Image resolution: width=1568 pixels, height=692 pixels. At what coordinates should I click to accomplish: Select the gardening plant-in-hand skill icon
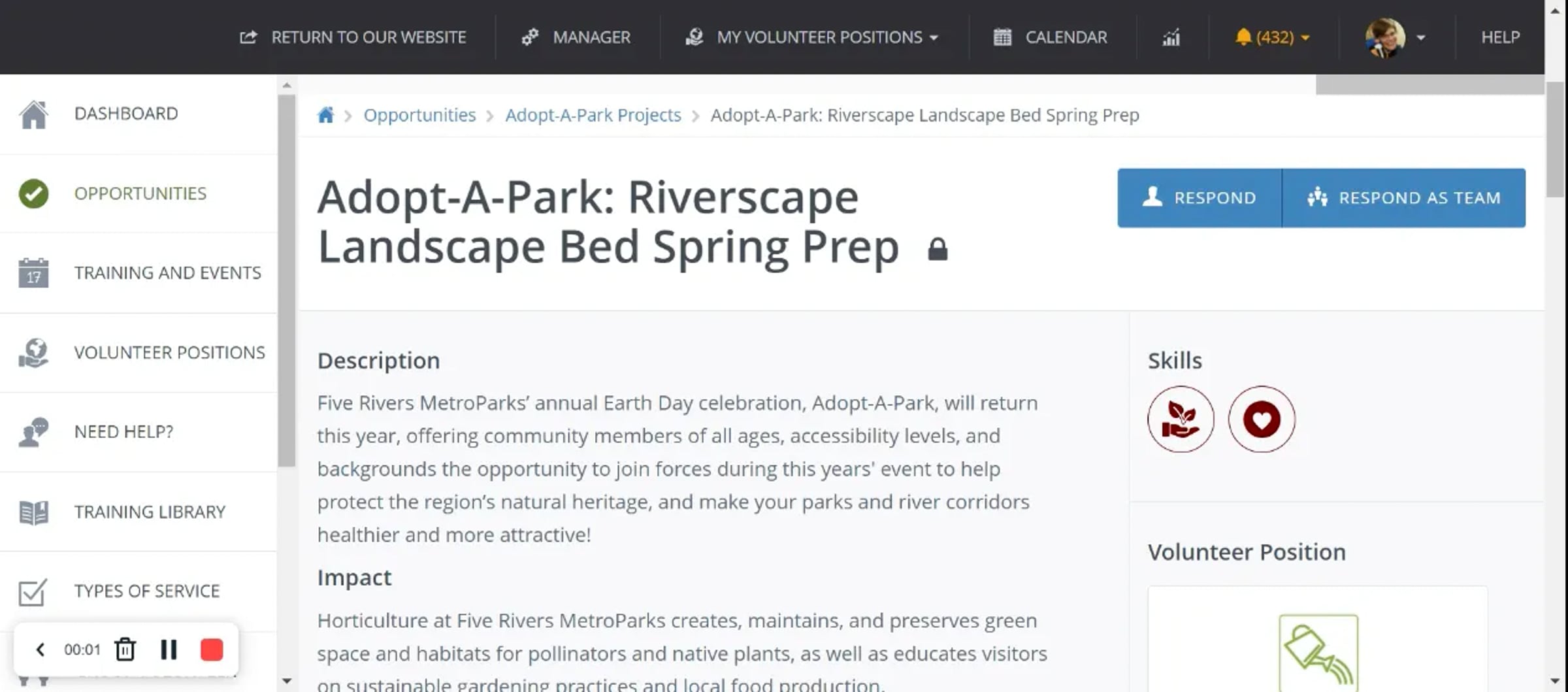1181,419
